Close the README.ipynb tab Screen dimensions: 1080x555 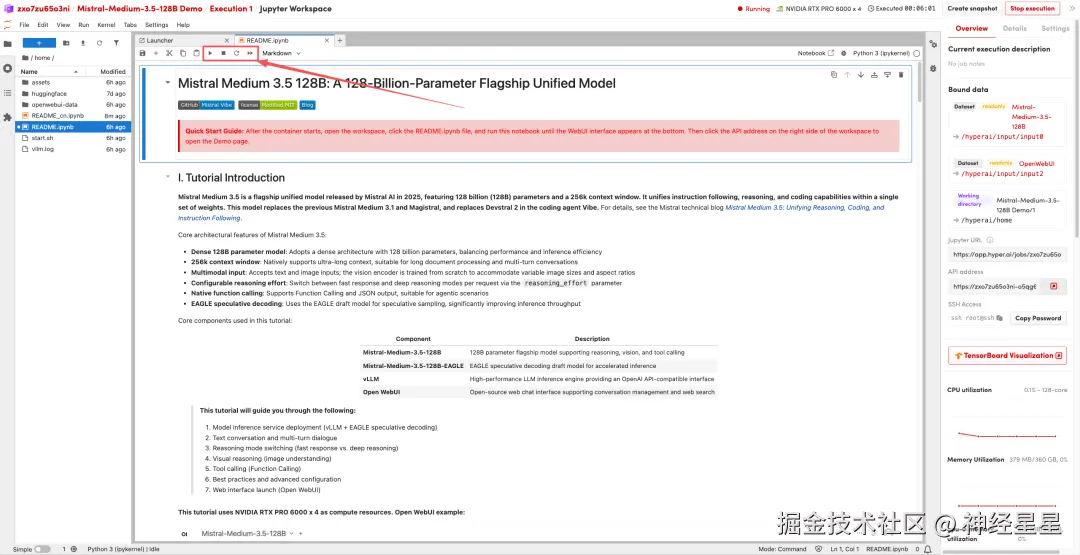tap(327, 41)
